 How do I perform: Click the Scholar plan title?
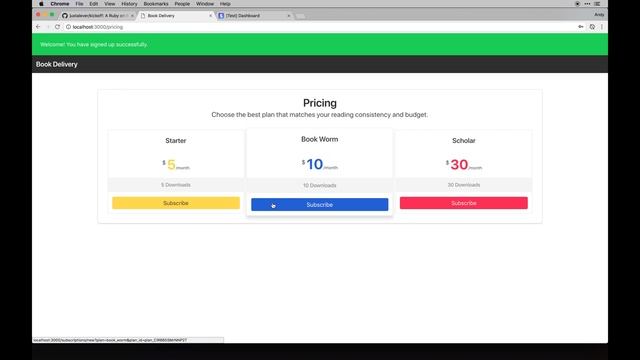[x=464, y=140]
